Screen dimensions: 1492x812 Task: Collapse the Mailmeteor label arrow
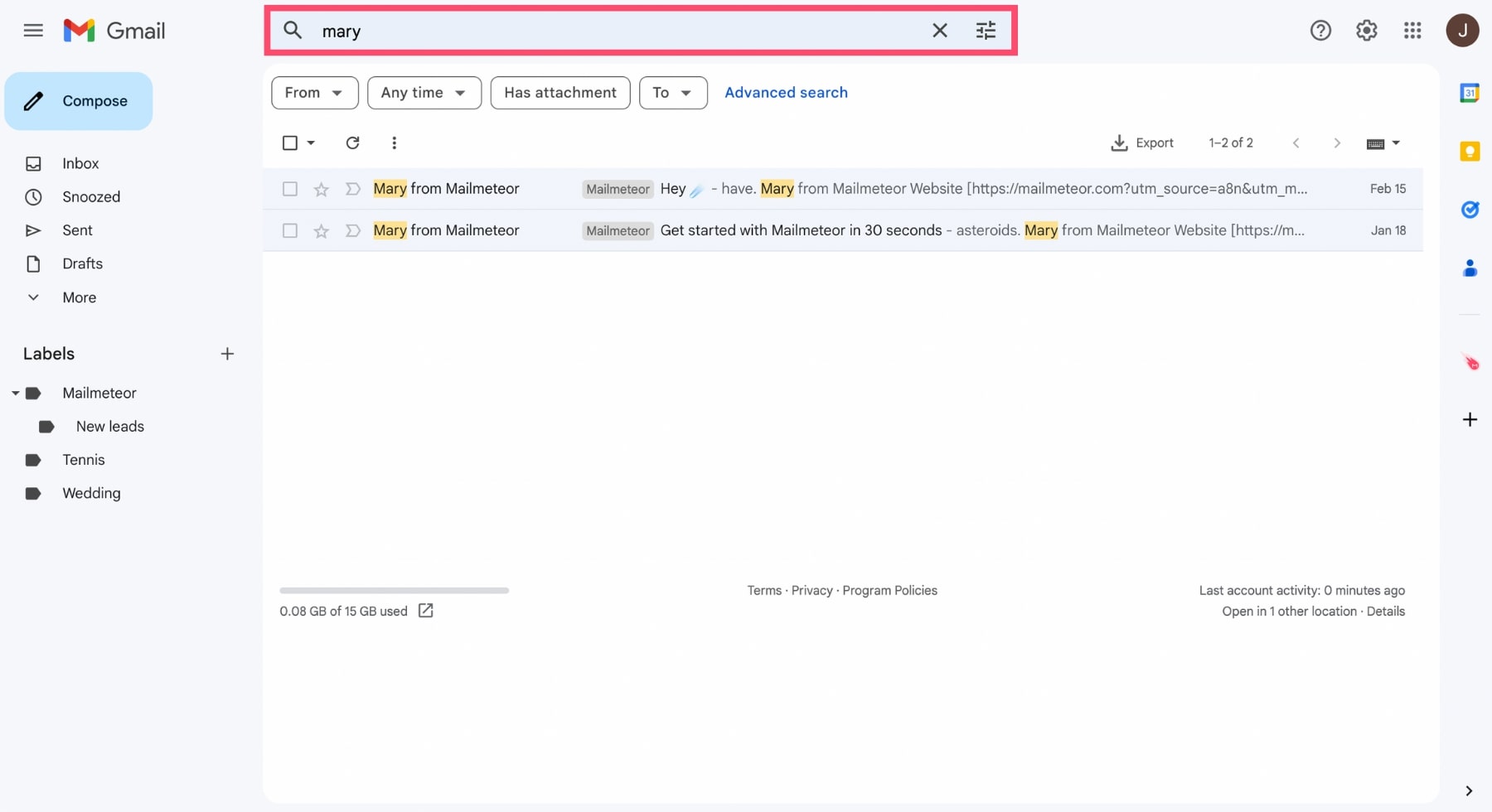pyautogui.click(x=15, y=393)
